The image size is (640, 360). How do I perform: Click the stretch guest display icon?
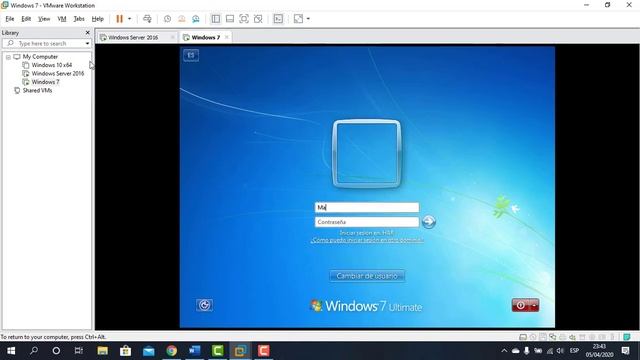(x=298, y=19)
